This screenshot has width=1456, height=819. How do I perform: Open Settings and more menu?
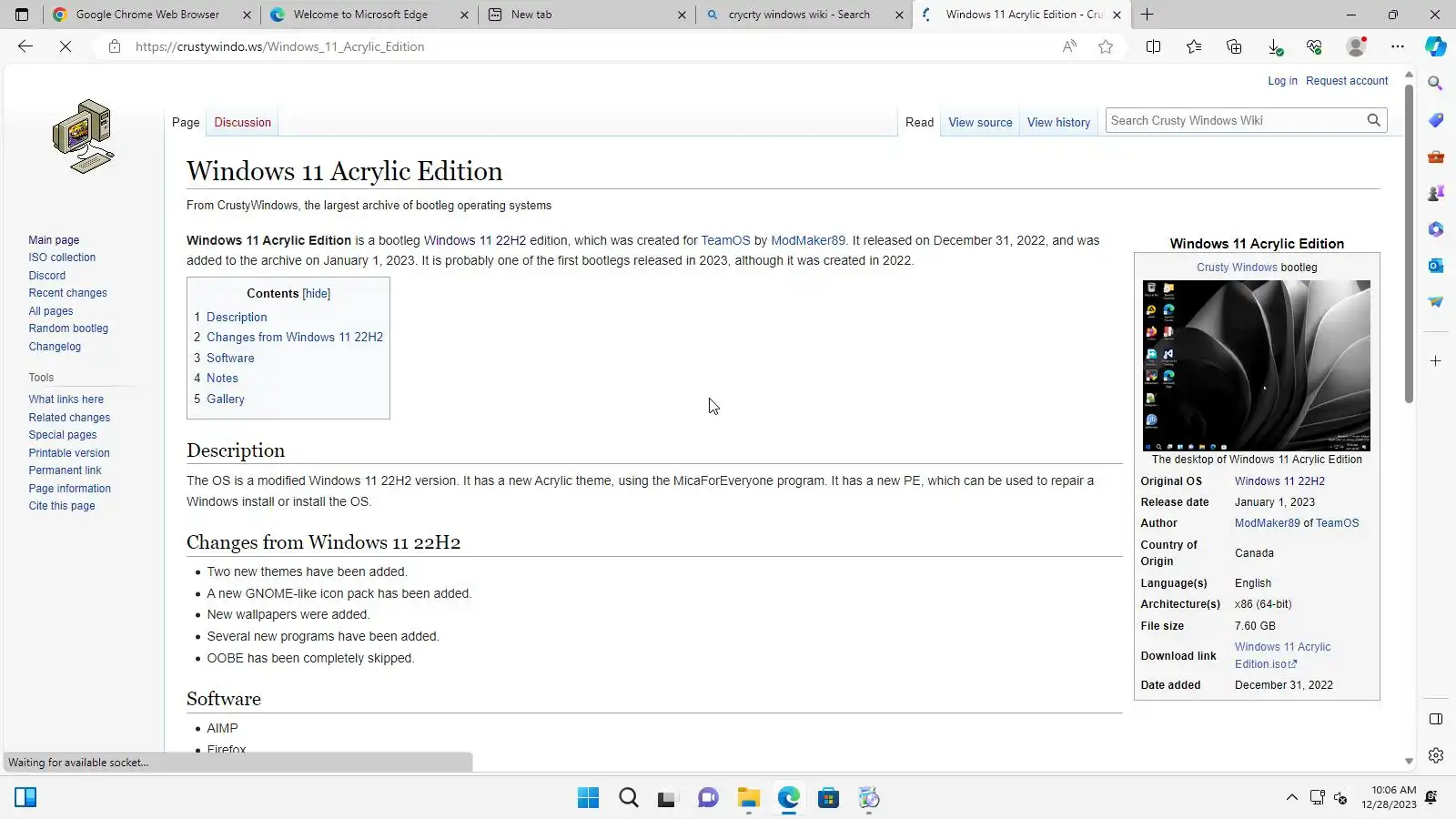1398,46
